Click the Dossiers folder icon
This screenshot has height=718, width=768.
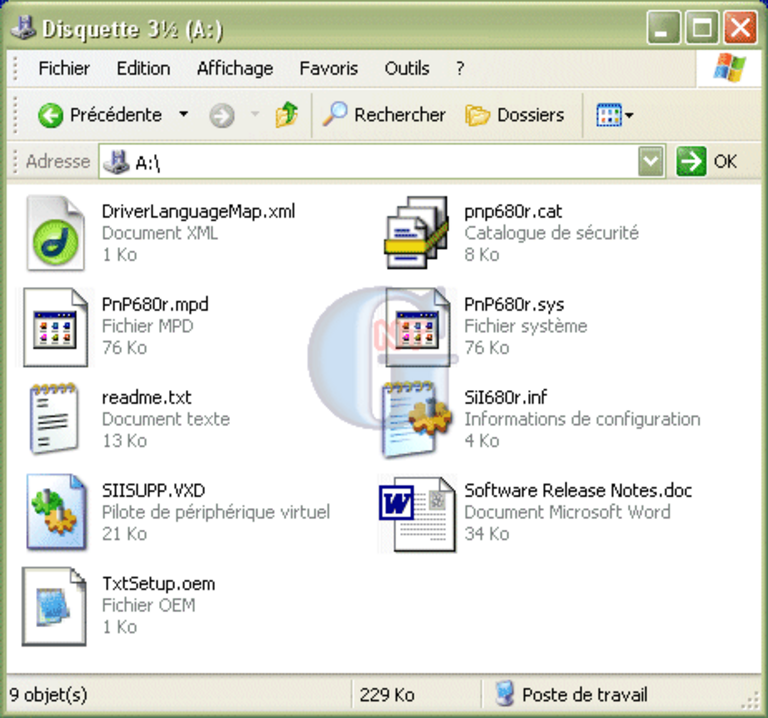pyautogui.click(x=478, y=116)
